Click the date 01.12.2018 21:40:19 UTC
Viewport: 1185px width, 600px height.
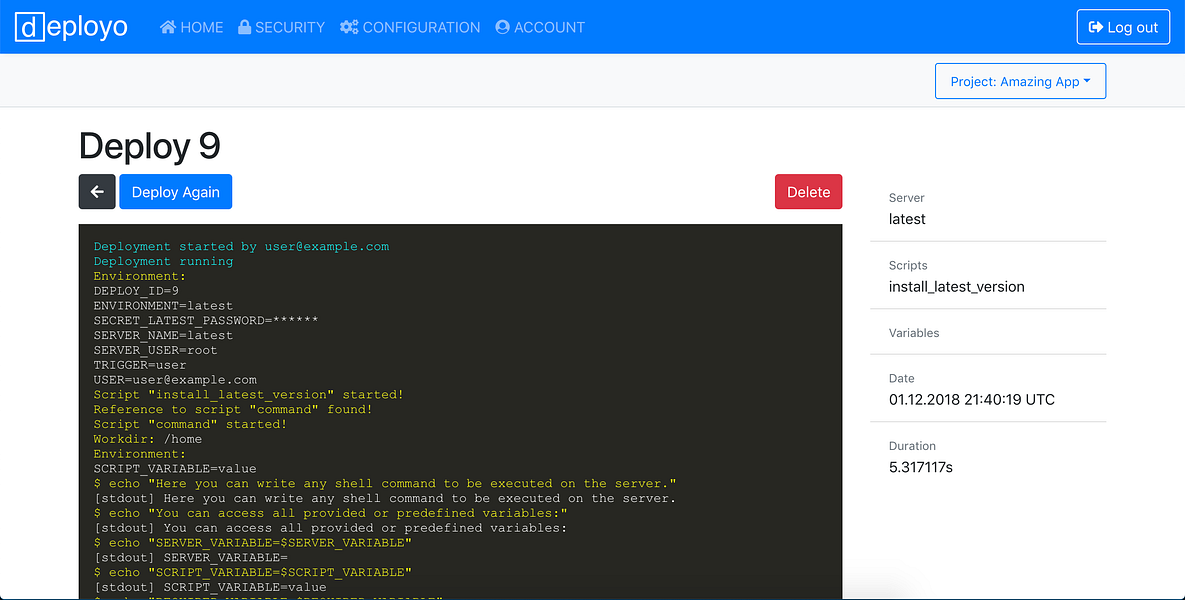click(972, 400)
